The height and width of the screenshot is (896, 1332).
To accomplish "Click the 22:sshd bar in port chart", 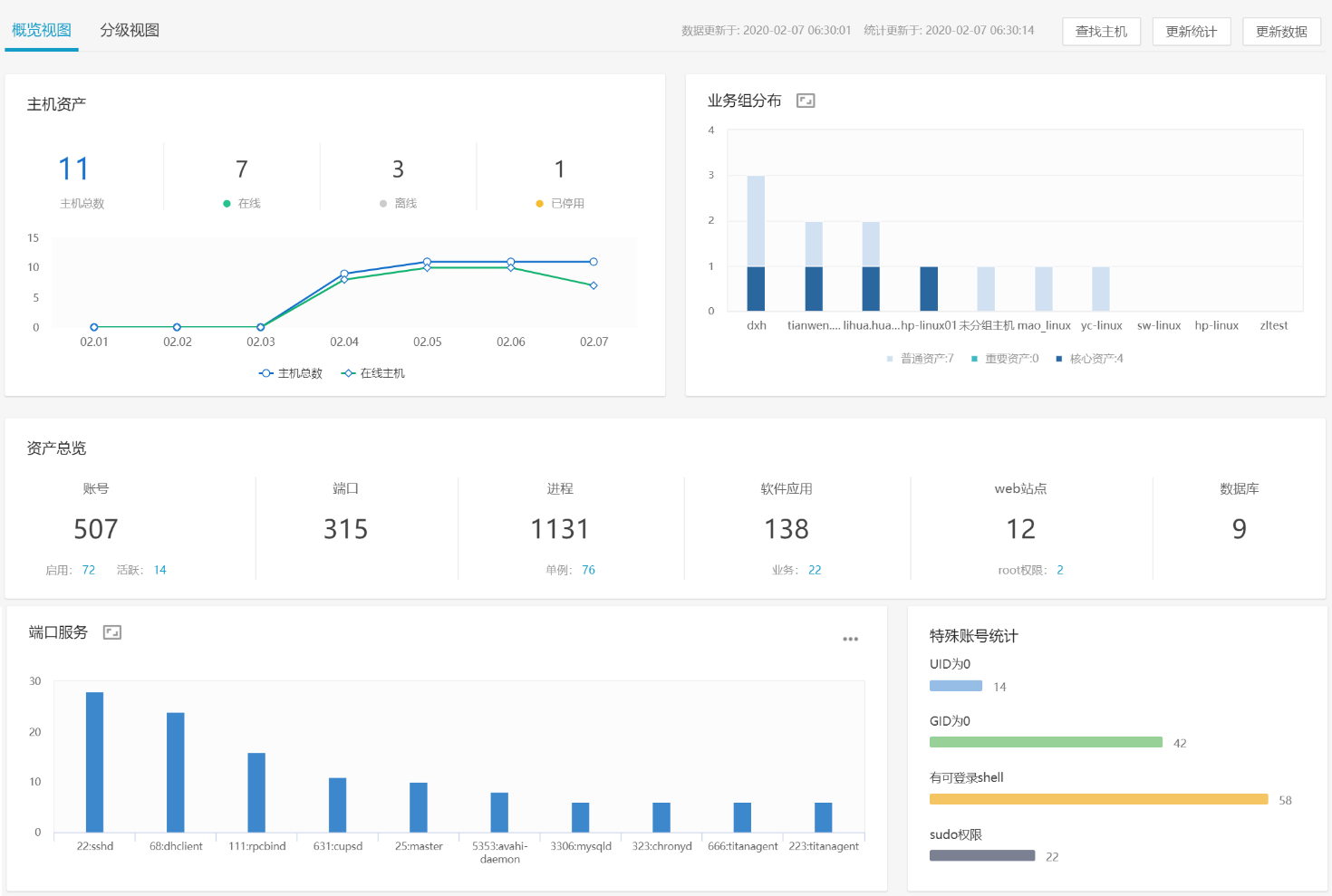I will pos(94,761).
